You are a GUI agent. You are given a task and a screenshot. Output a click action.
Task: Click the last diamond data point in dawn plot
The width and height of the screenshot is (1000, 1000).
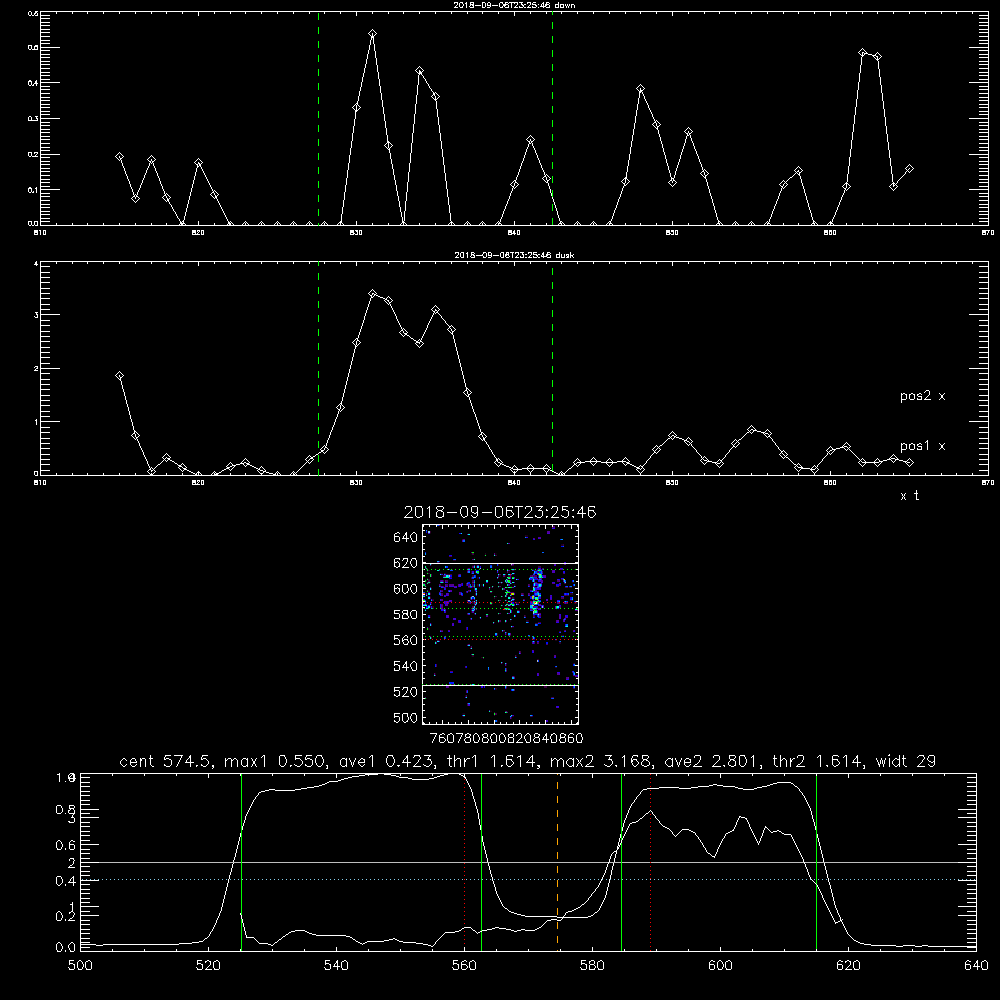tap(909, 169)
